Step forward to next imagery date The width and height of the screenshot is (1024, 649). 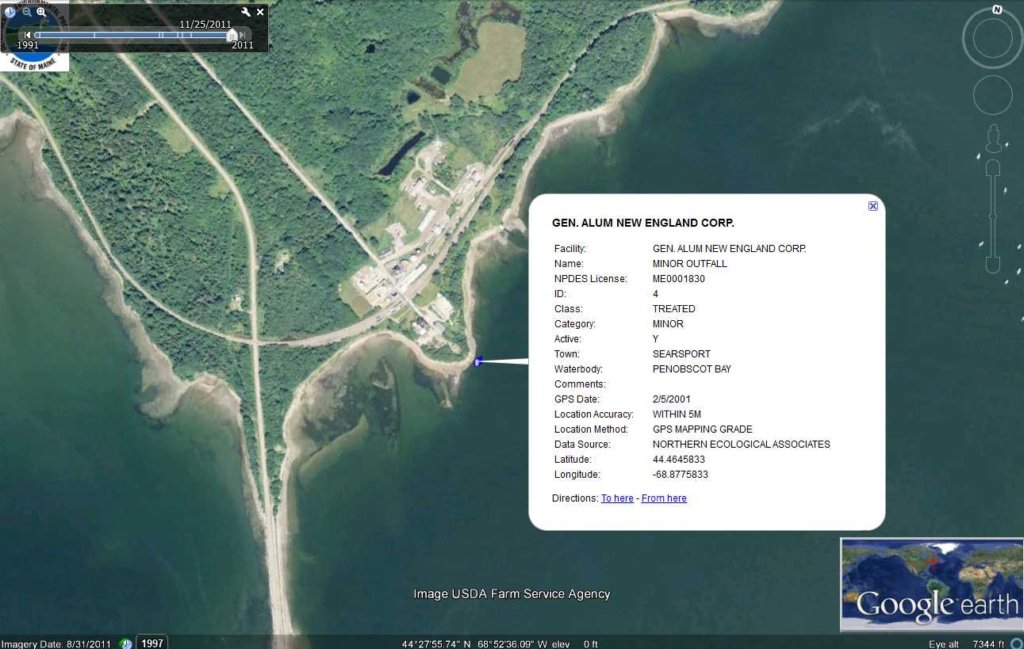tap(242, 35)
